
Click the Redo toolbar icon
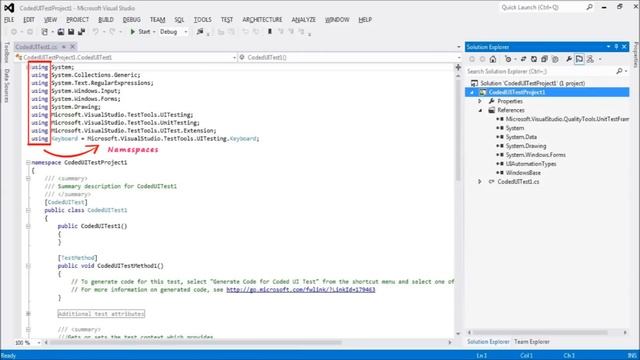[112, 32]
